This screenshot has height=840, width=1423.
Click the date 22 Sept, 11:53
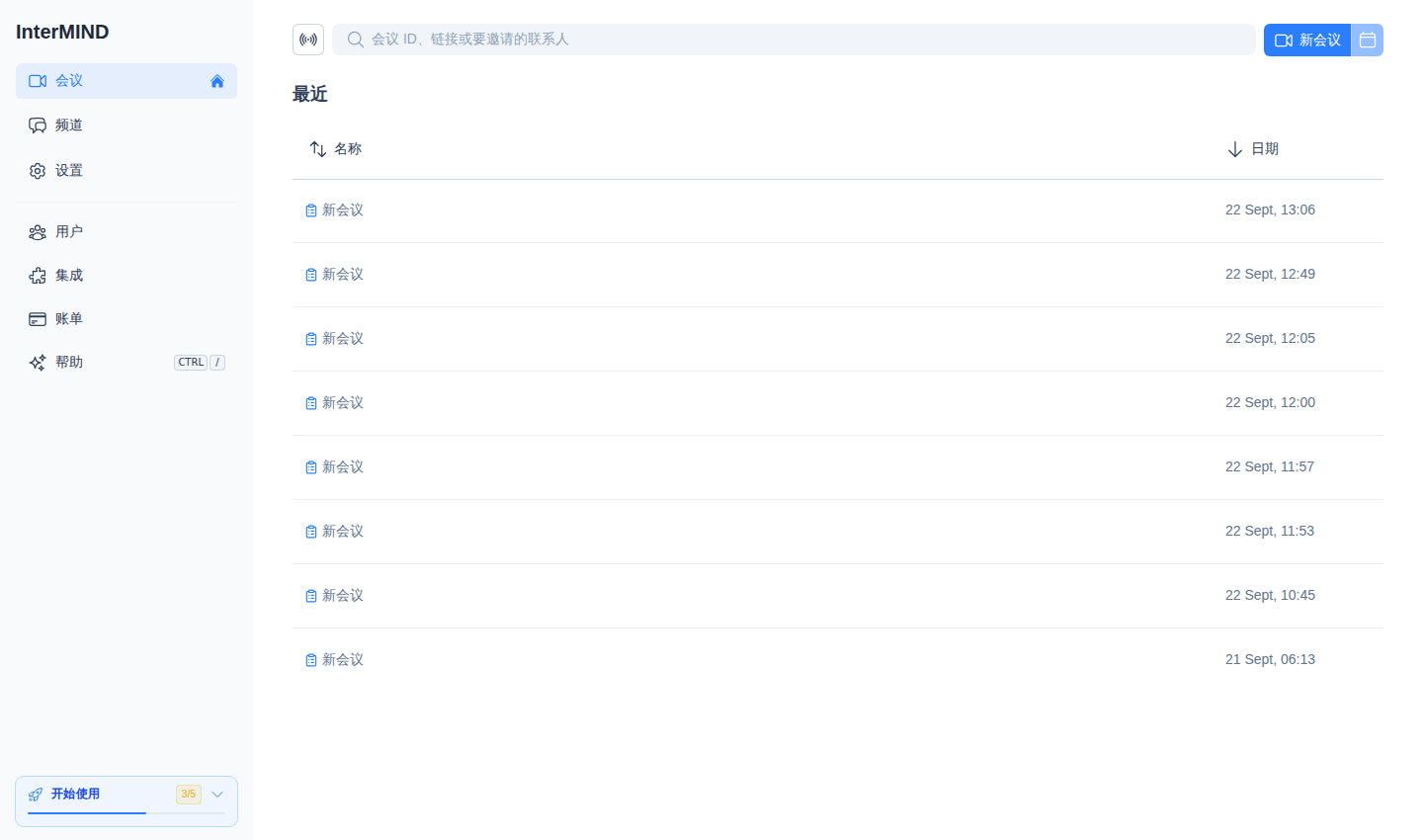click(x=1270, y=532)
